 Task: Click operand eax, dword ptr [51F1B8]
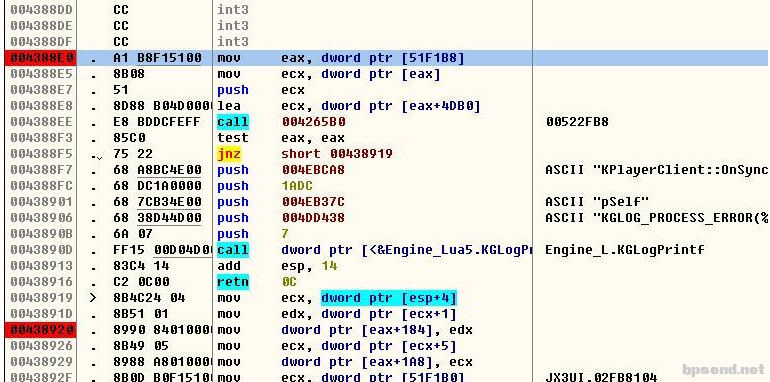tap(373, 58)
